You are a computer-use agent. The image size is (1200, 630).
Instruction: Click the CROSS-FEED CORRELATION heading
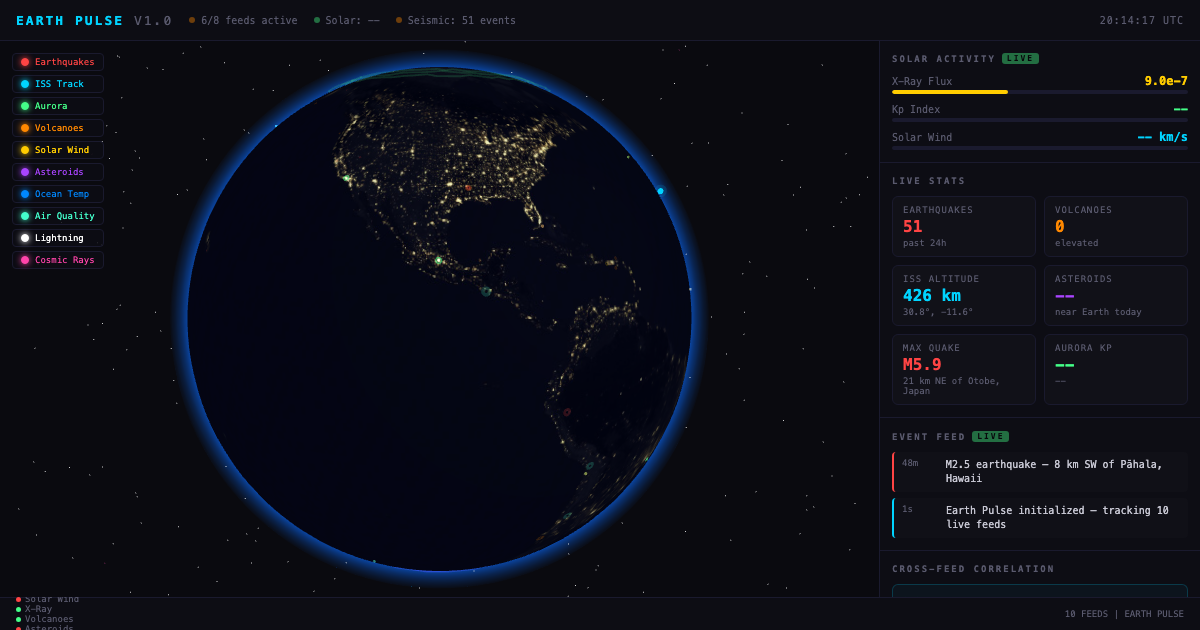(x=973, y=569)
